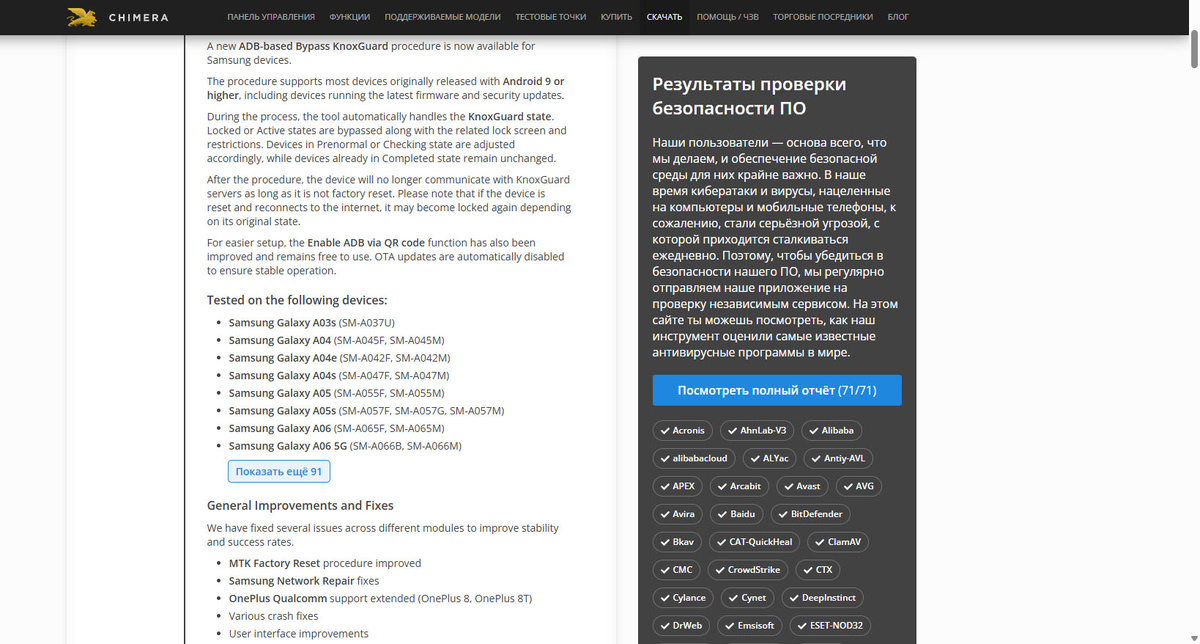Screen dimensions: 1200x644
Task: Select the DrWeb badge
Action: [x=681, y=626]
